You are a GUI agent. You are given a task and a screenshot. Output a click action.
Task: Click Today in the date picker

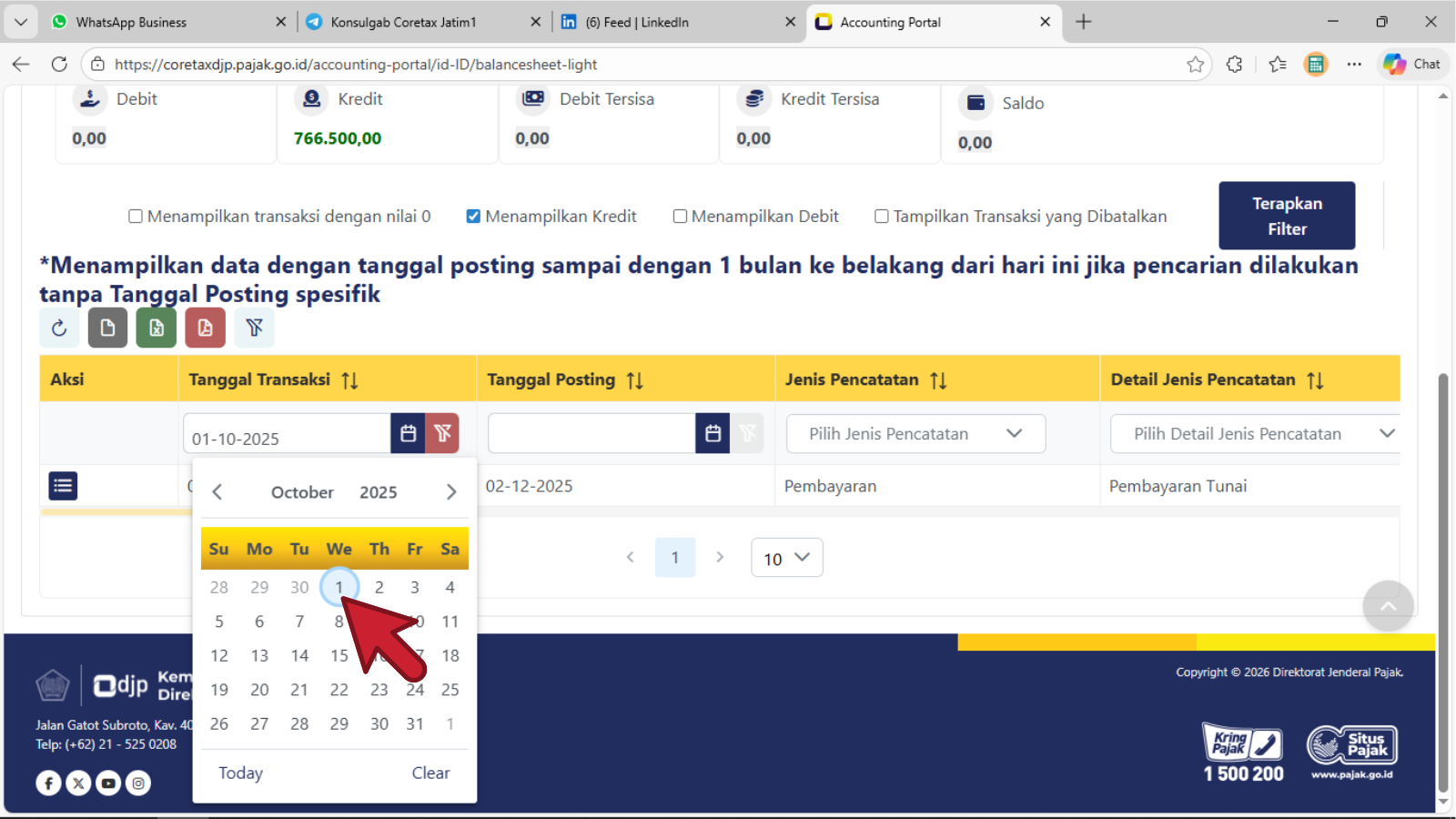point(240,773)
